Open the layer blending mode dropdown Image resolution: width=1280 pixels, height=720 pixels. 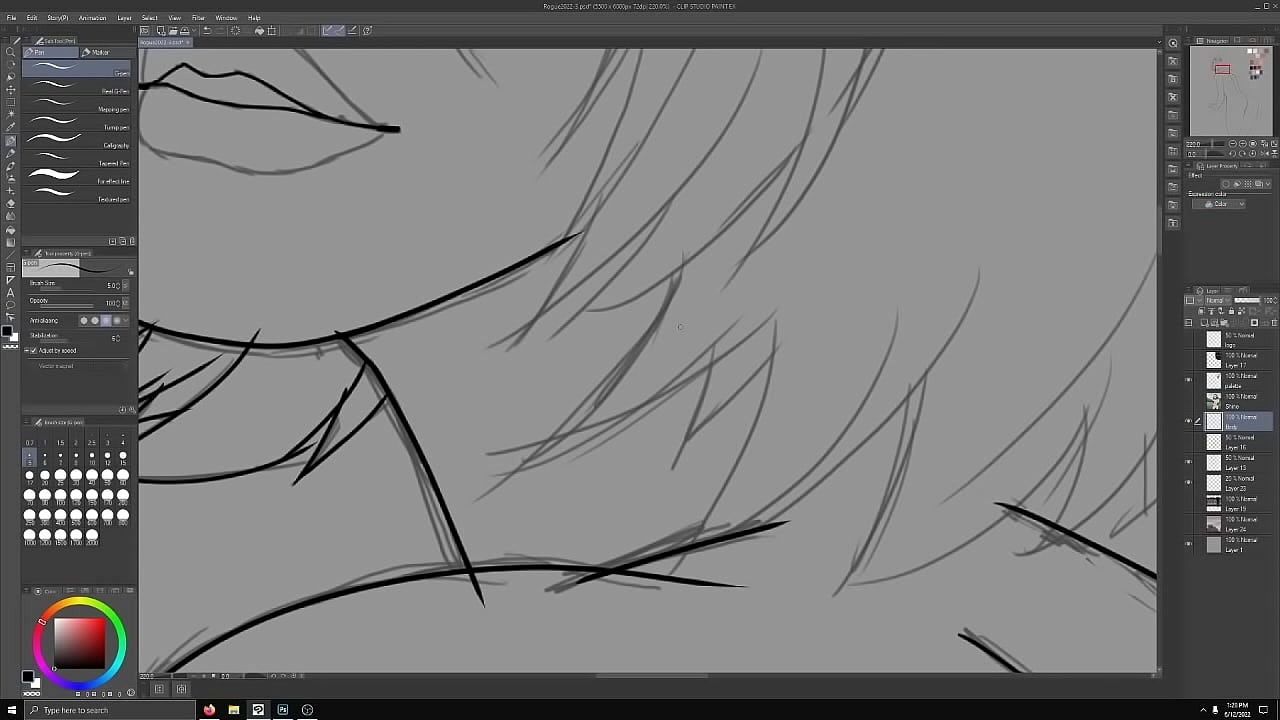1217,300
